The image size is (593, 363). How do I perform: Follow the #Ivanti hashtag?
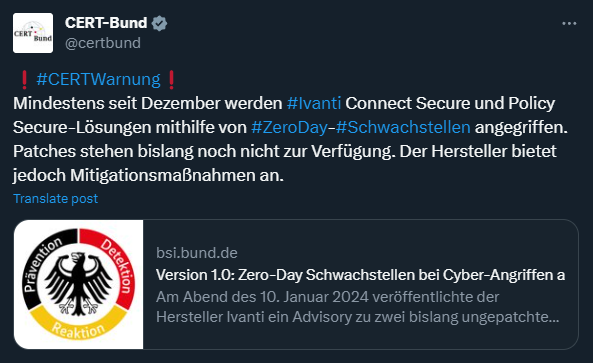tap(314, 103)
